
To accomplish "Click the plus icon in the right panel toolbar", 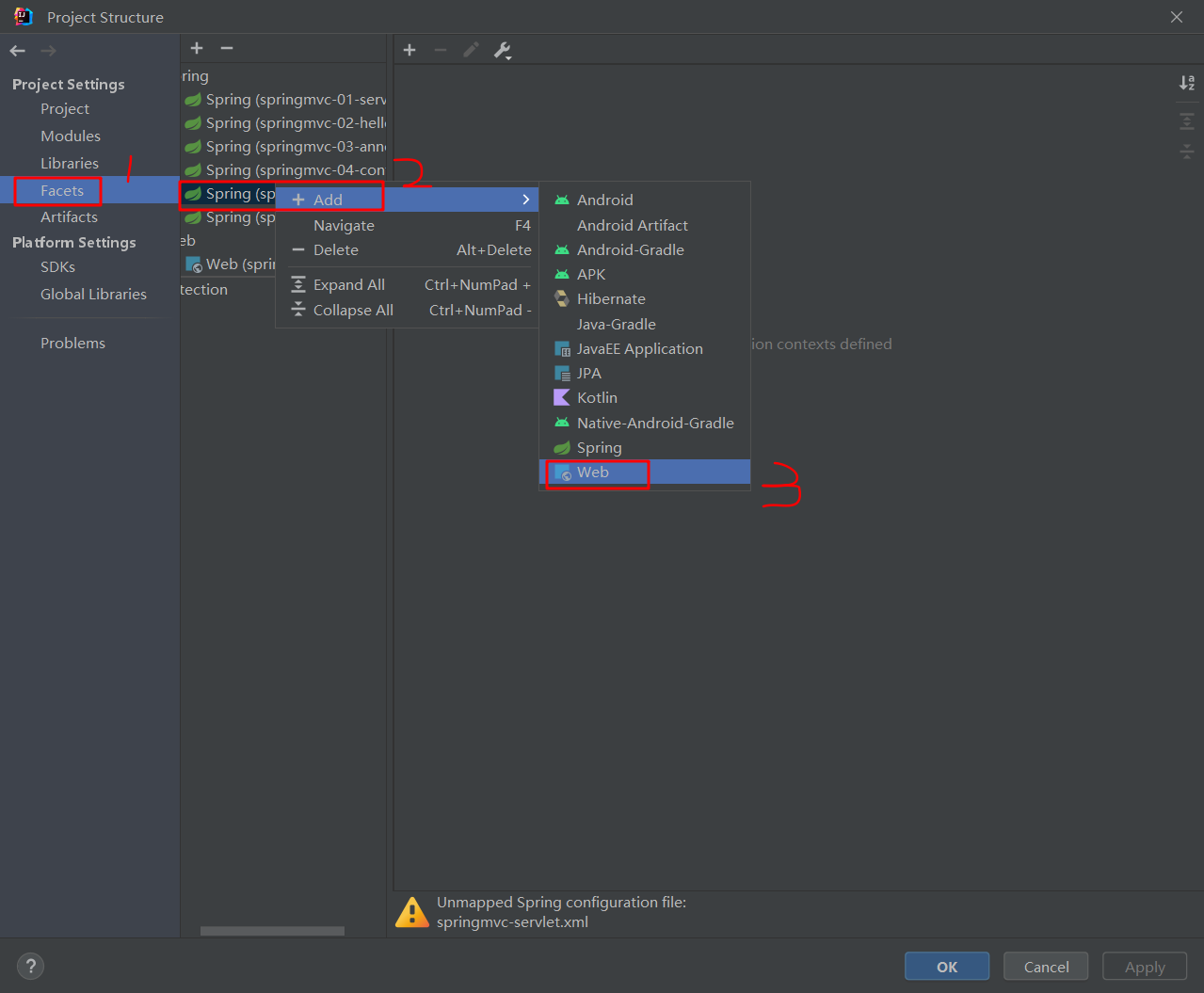I will (x=409, y=50).
